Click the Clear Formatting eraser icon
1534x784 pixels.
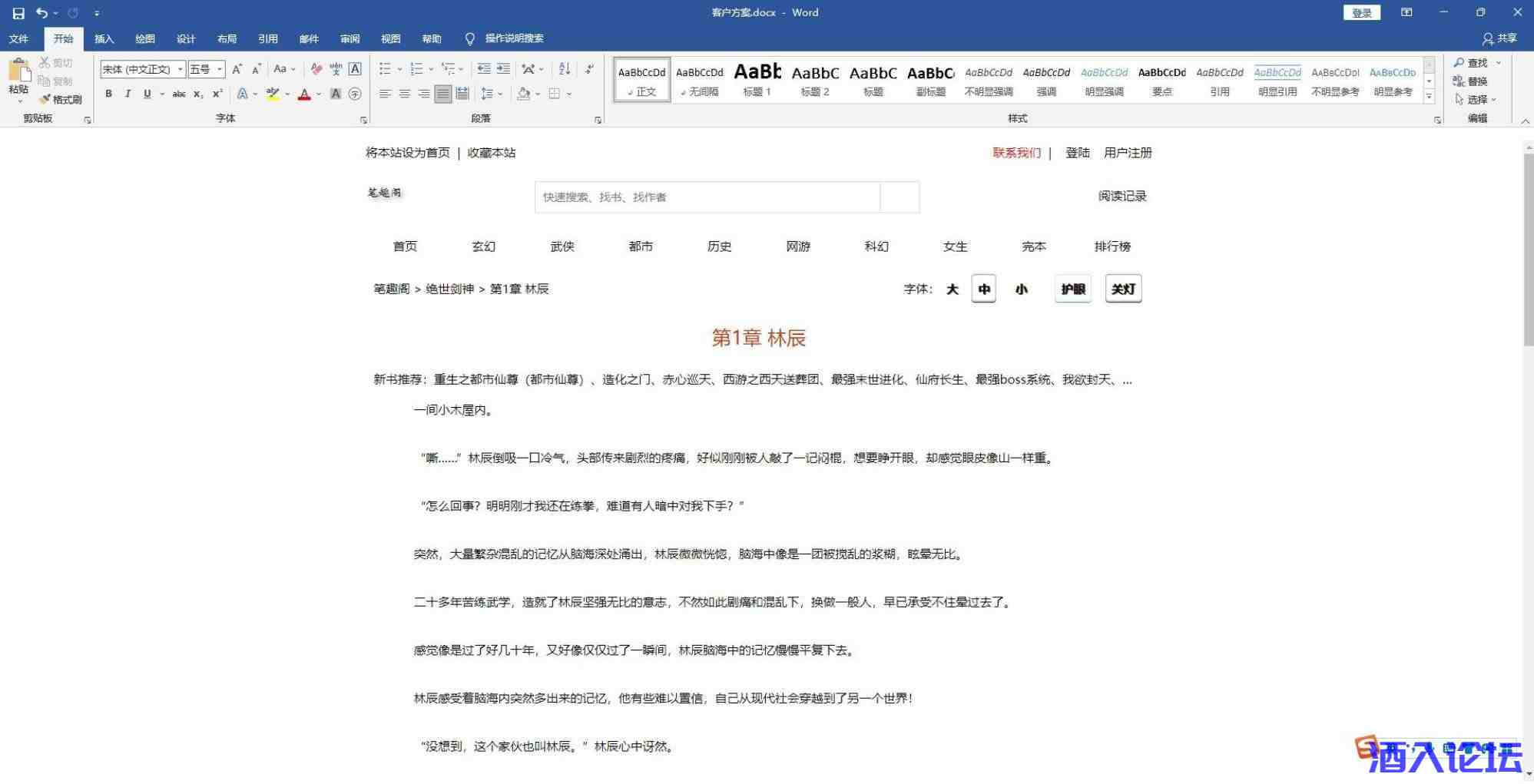(x=316, y=69)
